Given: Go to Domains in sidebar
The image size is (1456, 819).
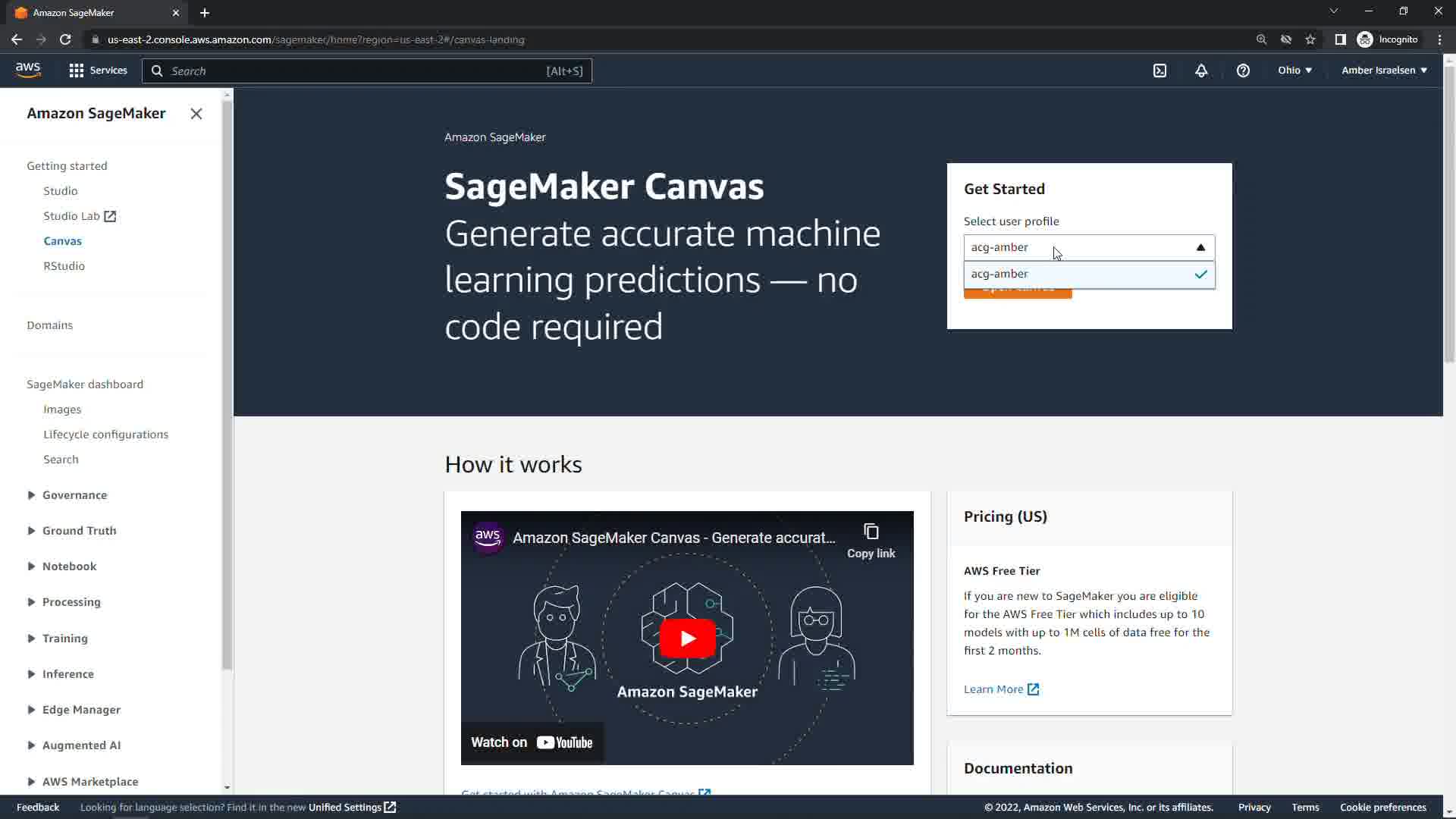Looking at the screenshot, I should point(50,325).
